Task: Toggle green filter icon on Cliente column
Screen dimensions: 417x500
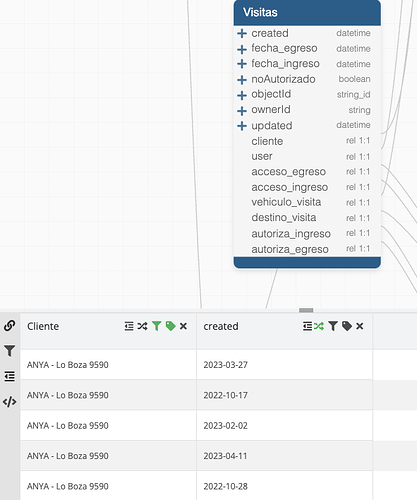Action: pos(156,326)
